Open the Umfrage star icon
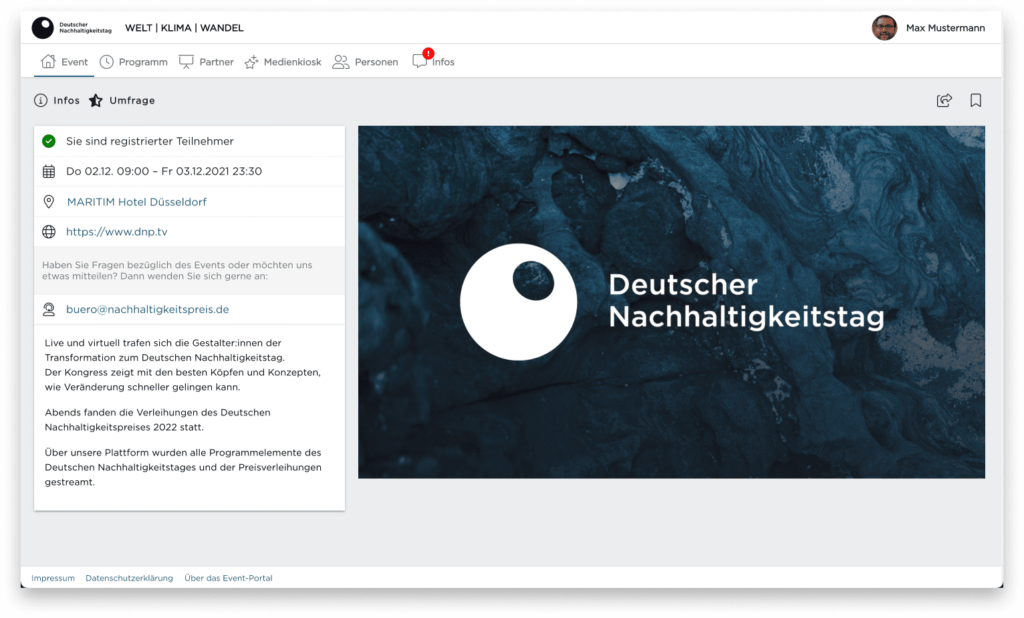The image size is (1024, 618). point(95,100)
